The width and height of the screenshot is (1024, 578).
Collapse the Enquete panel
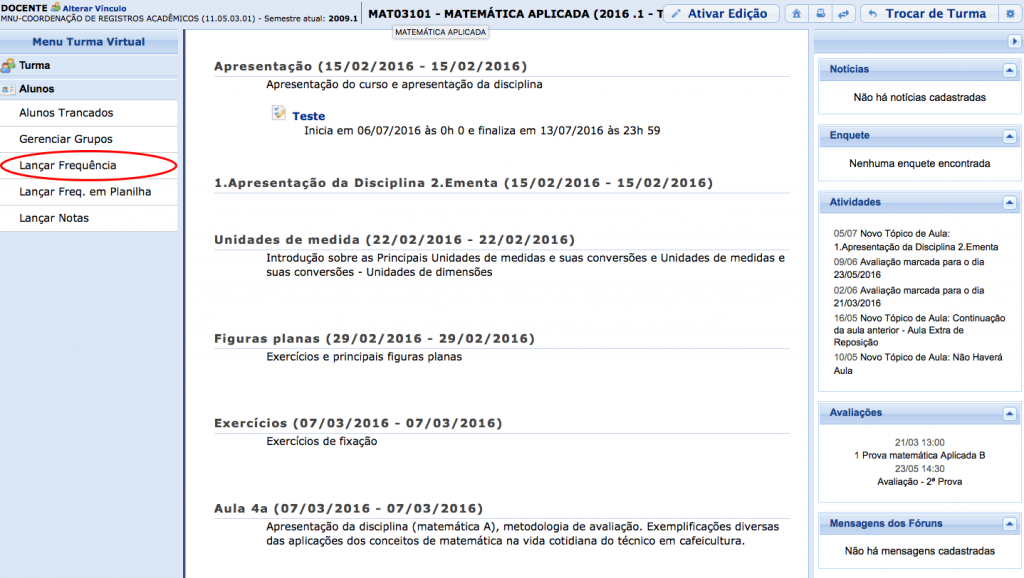[x=1008, y=136]
